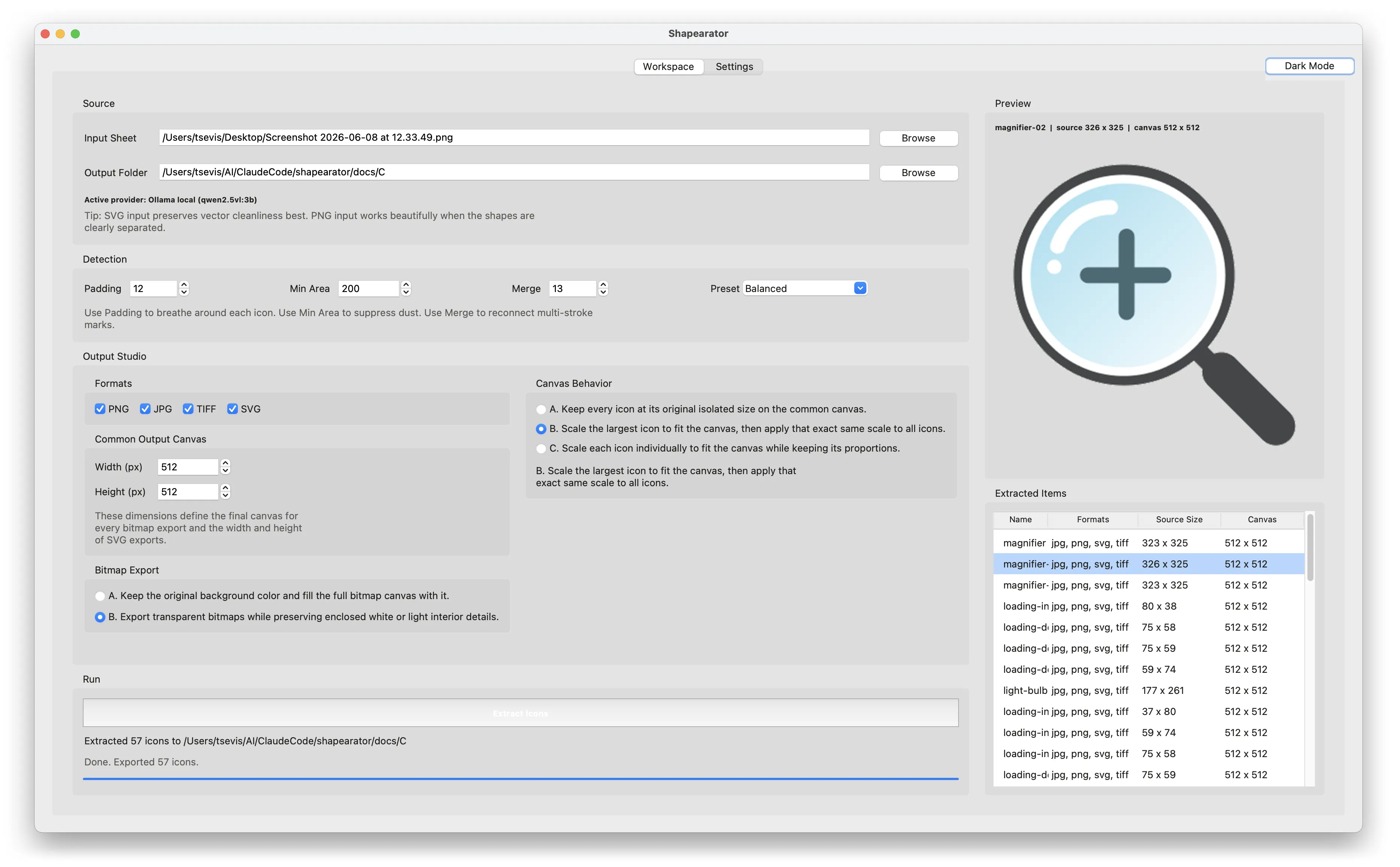The image size is (1400, 867).
Task: Select the loading-in row sized 80 x 38
Action: pyautogui.click(x=1148, y=606)
